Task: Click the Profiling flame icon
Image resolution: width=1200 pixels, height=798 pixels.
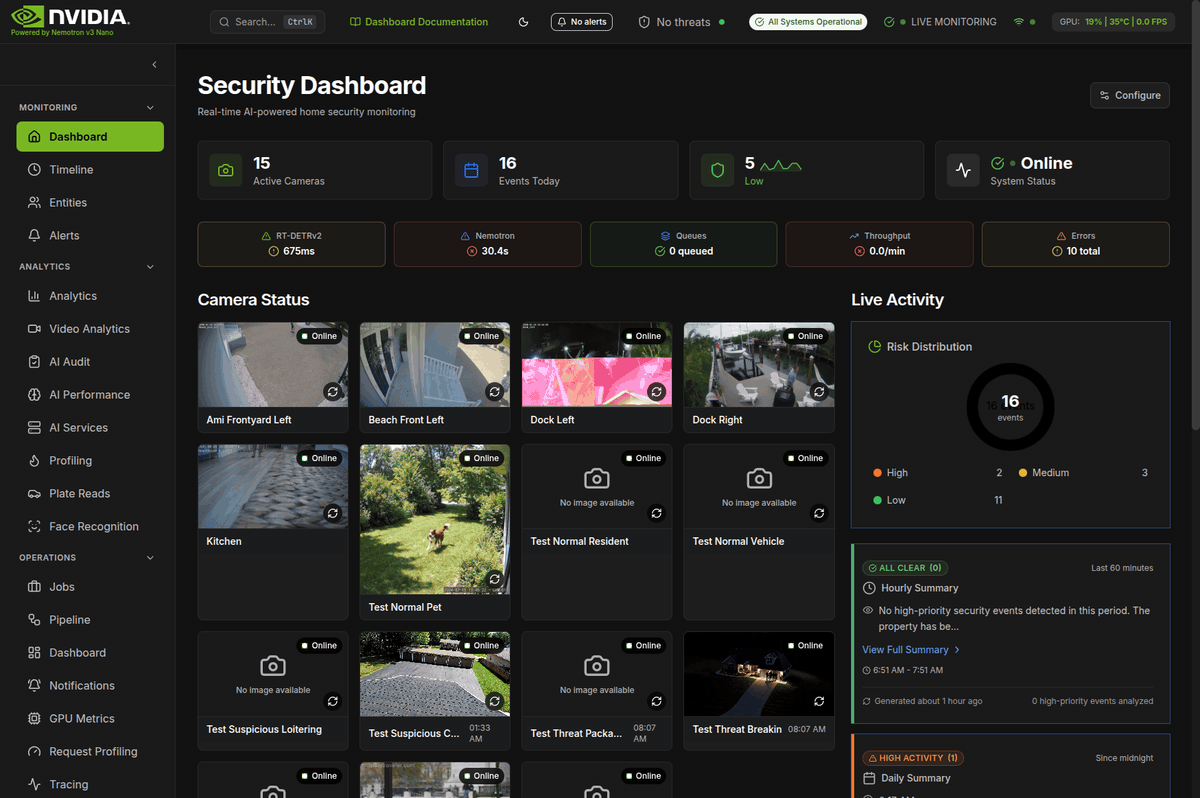Action: click(x=34, y=461)
